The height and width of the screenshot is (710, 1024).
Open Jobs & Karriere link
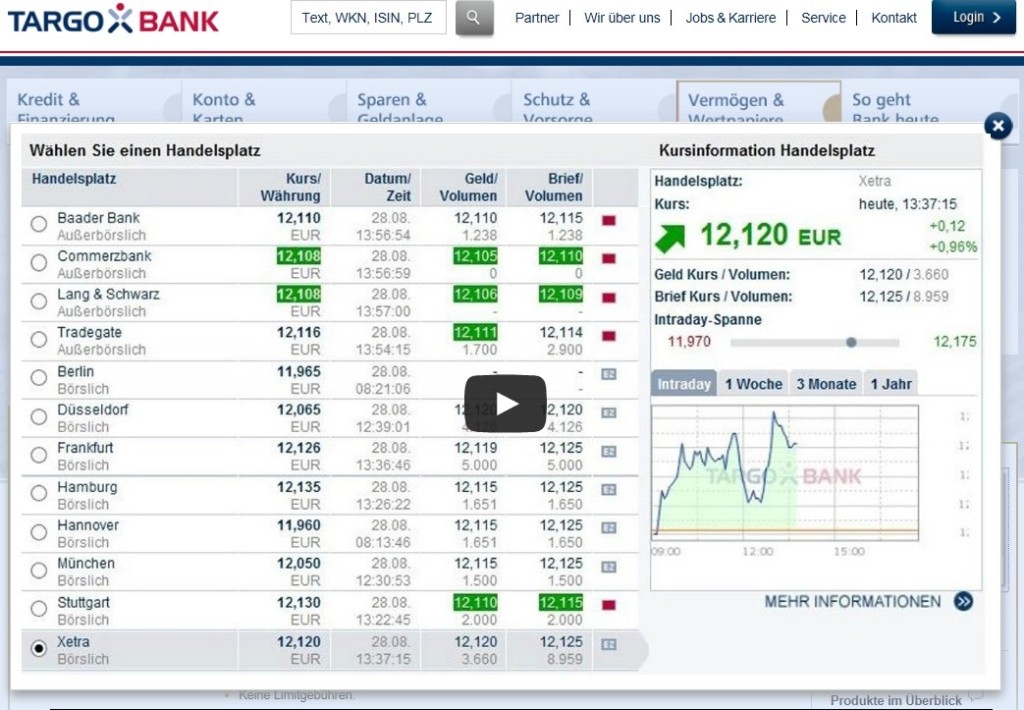point(731,18)
